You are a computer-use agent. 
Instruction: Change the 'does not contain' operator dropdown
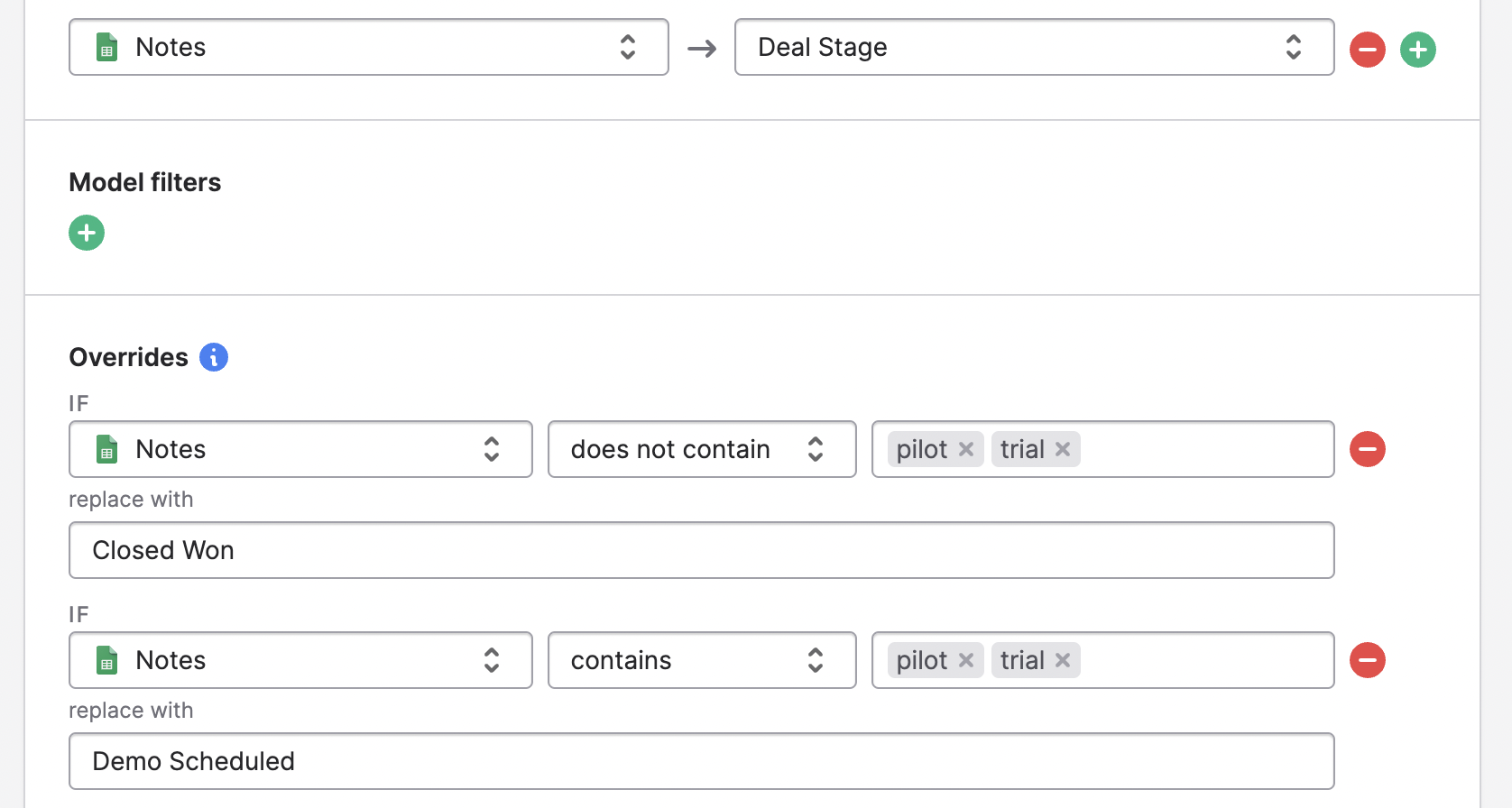(701, 449)
